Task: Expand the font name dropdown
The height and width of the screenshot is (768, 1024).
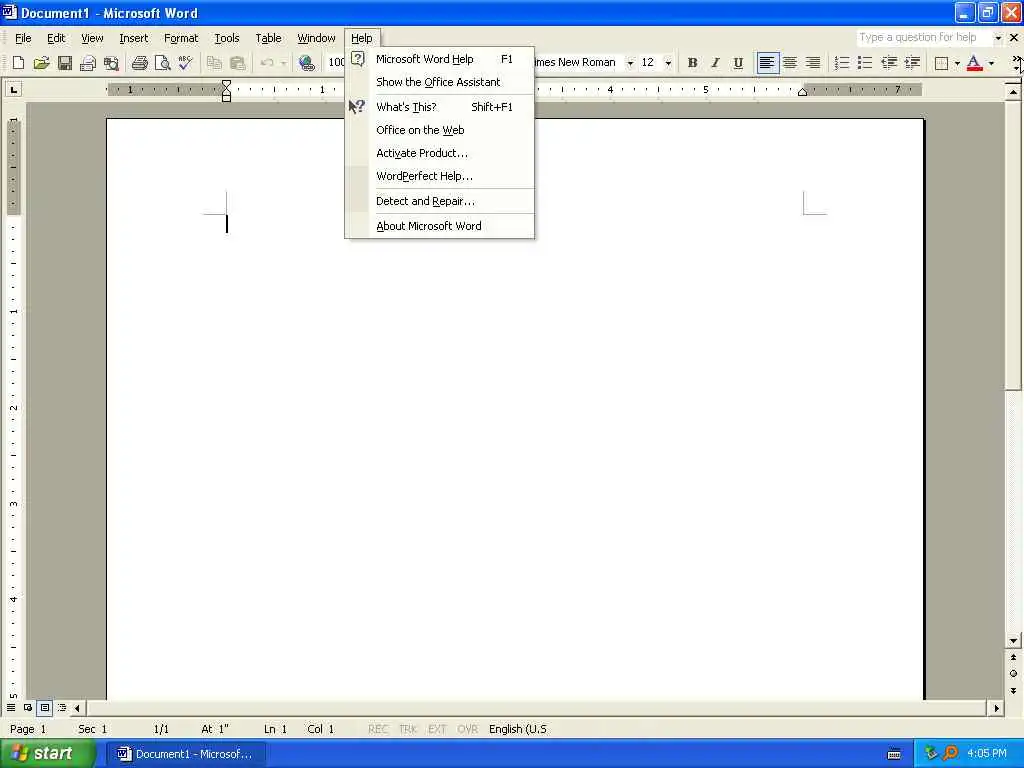Action: click(630, 63)
